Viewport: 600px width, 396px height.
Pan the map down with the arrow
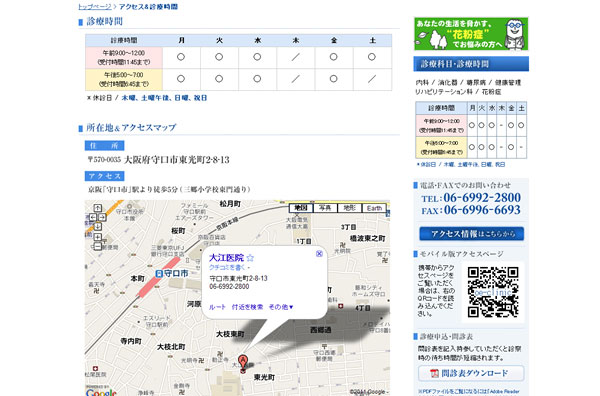98,227
